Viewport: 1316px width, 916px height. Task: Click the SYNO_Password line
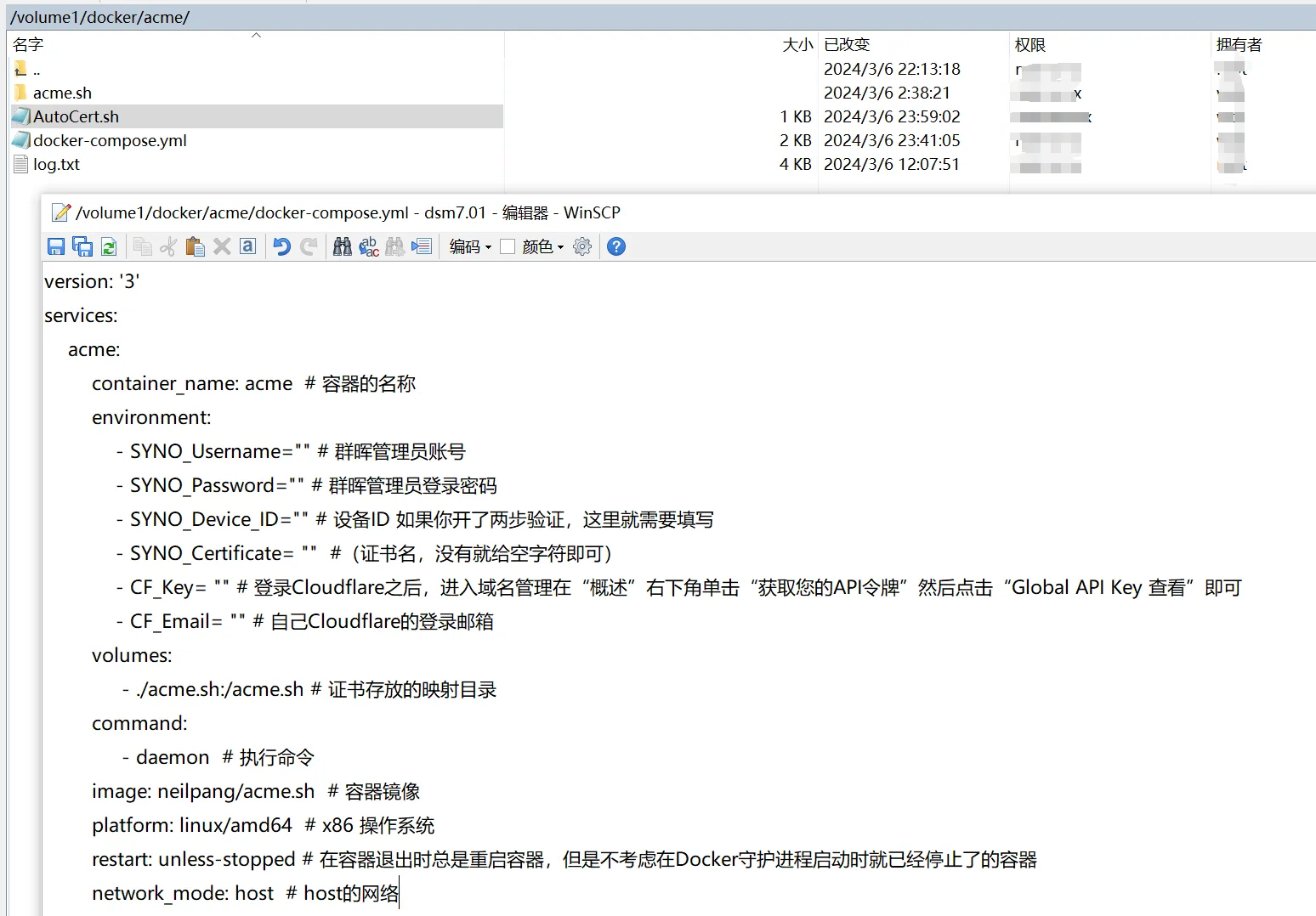(306, 485)
